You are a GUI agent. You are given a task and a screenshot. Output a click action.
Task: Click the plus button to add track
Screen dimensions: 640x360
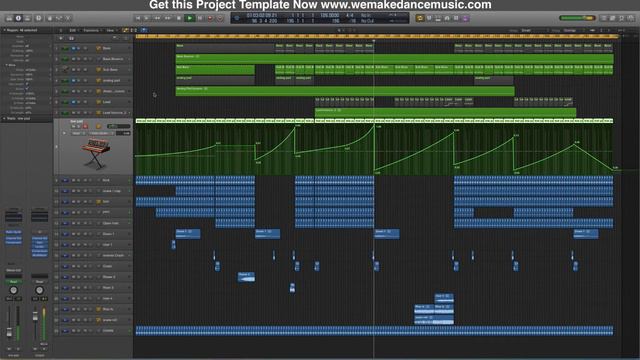coord(61,38)
